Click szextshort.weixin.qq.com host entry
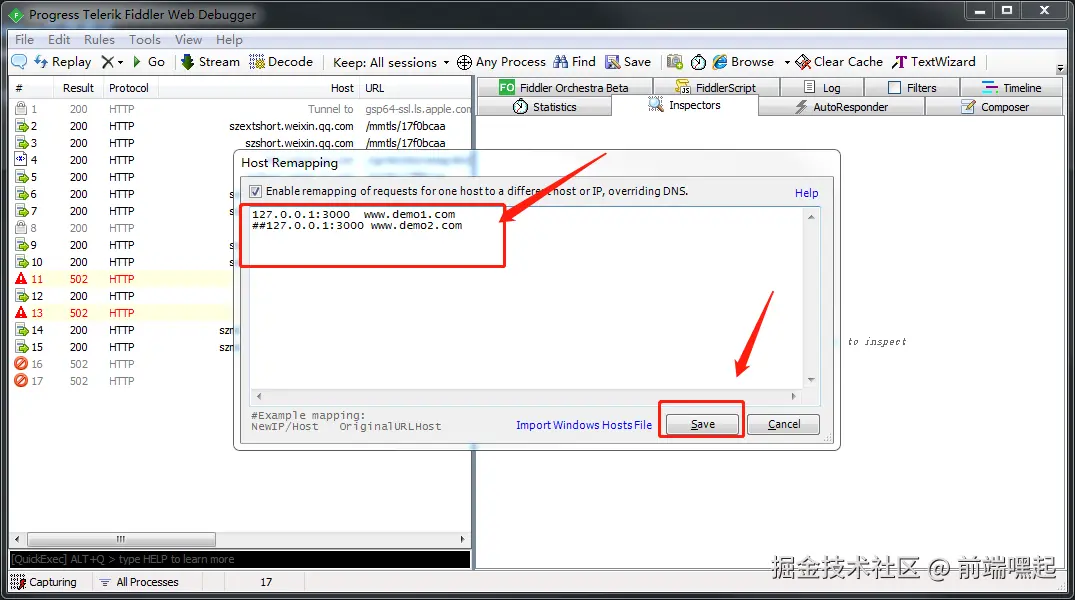 (x=291, y=126)
